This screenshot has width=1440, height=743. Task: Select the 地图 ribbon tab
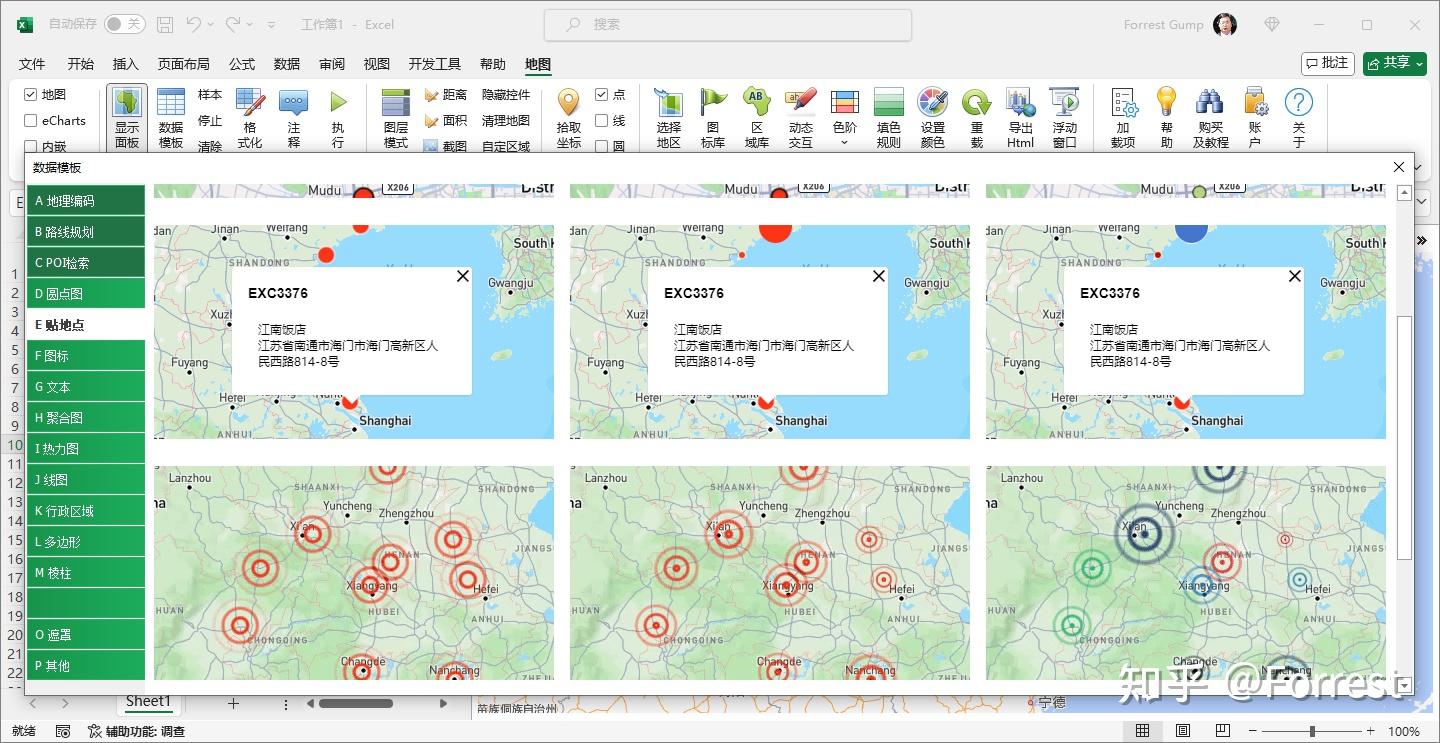tap(538, 64)
